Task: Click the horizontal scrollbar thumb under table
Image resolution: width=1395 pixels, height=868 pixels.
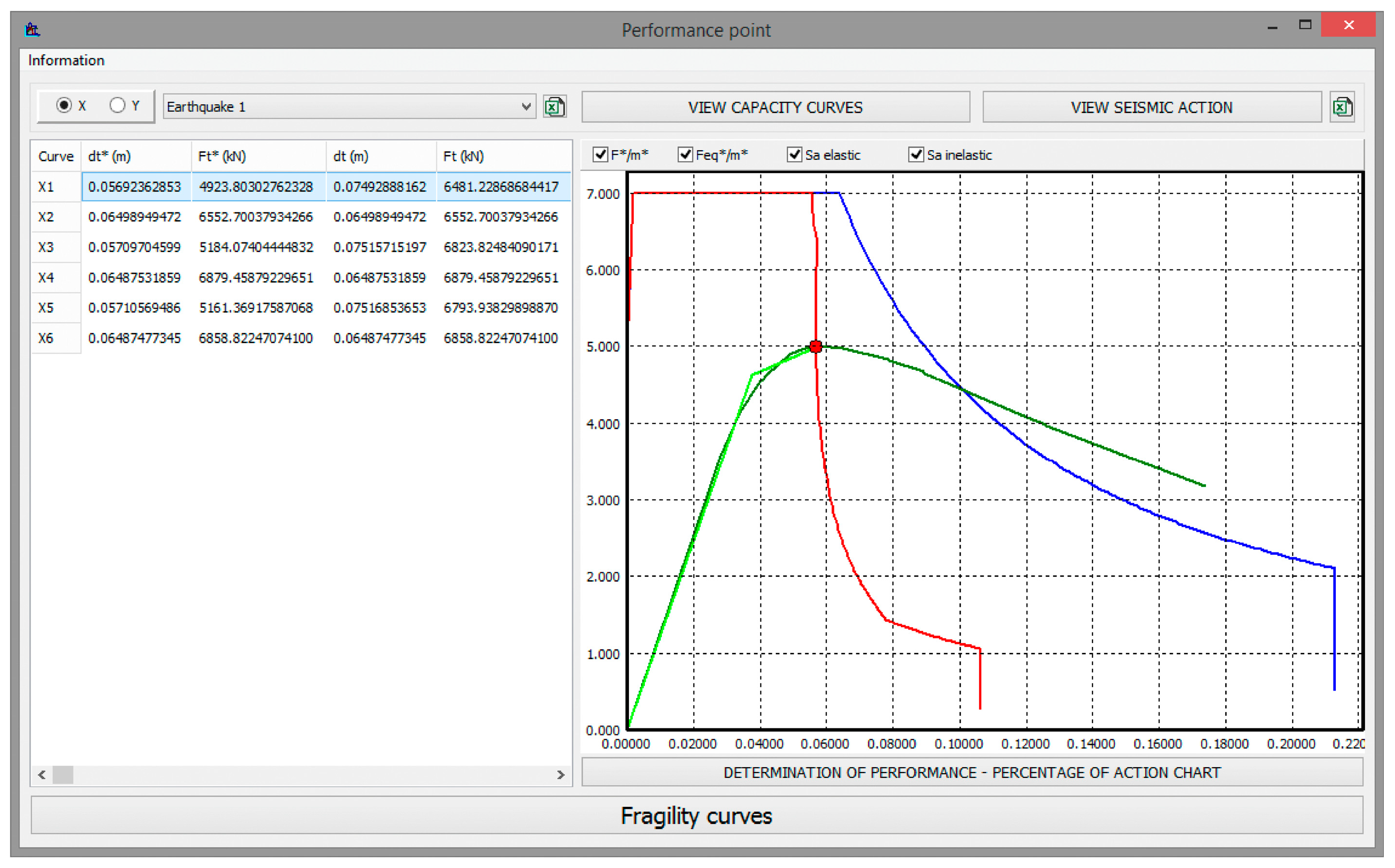Action: click(x=63, y=774)
